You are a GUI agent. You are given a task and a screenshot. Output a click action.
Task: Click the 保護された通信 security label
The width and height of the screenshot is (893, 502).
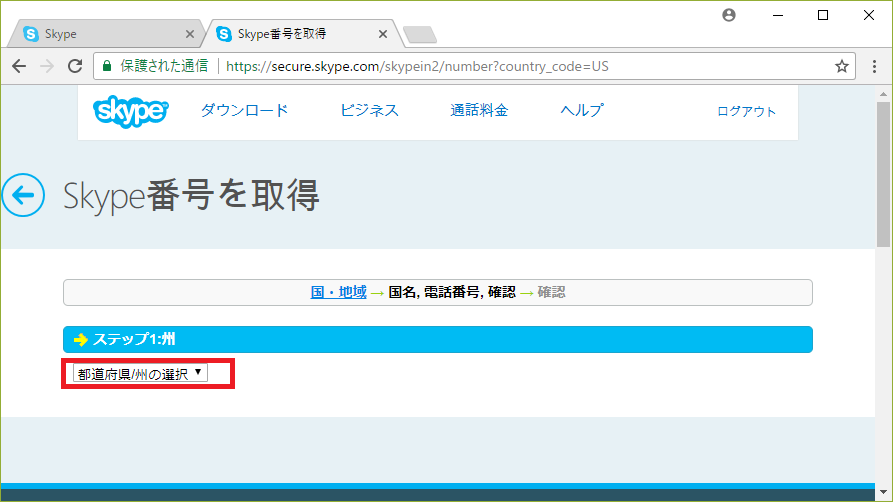164,66
